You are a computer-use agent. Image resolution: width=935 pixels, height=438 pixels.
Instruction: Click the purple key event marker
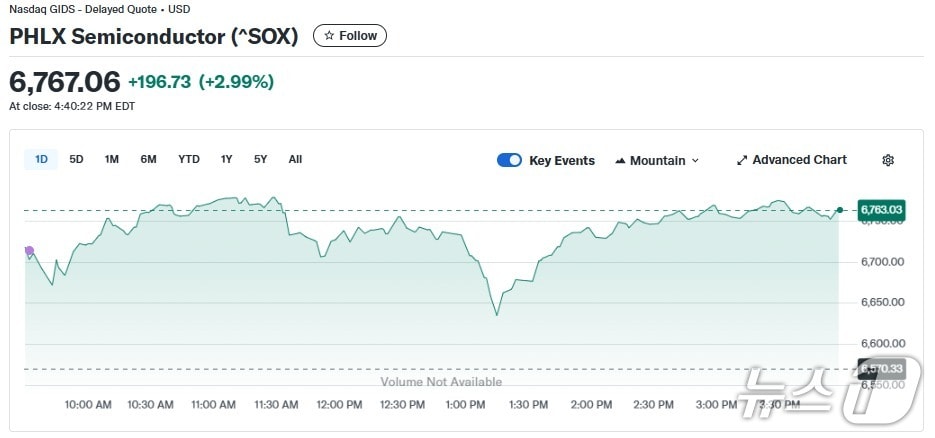point(29,251)
